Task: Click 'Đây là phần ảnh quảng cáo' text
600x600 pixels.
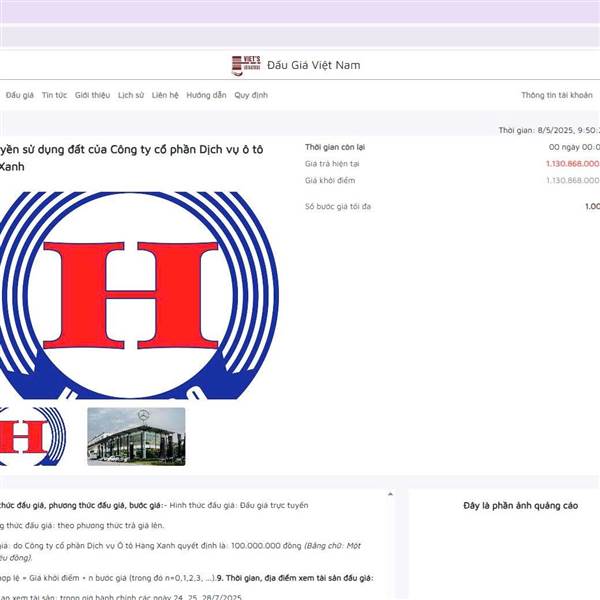Action: (520, 506)
